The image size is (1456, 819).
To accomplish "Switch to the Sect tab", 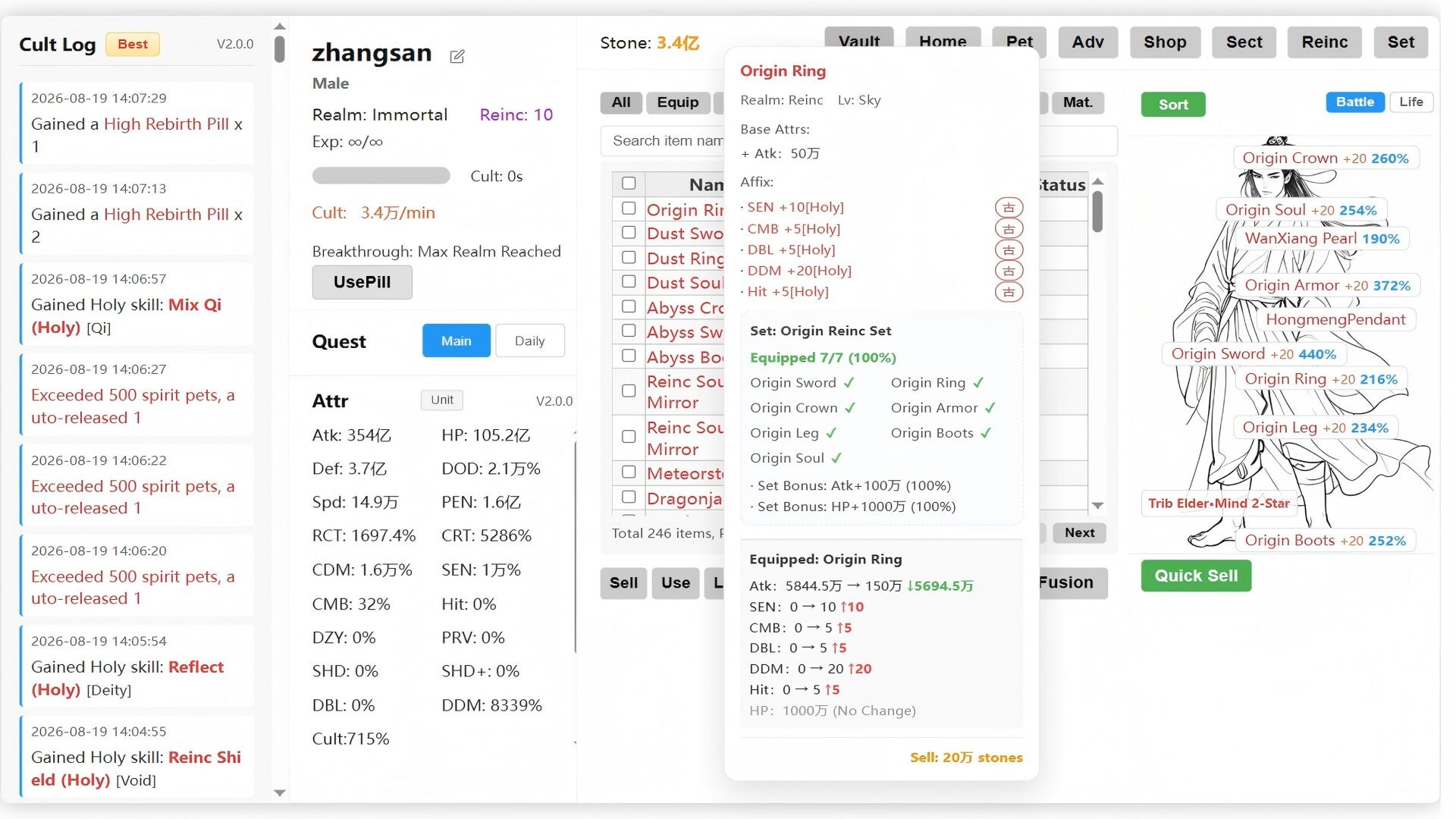I will 1244,42.
